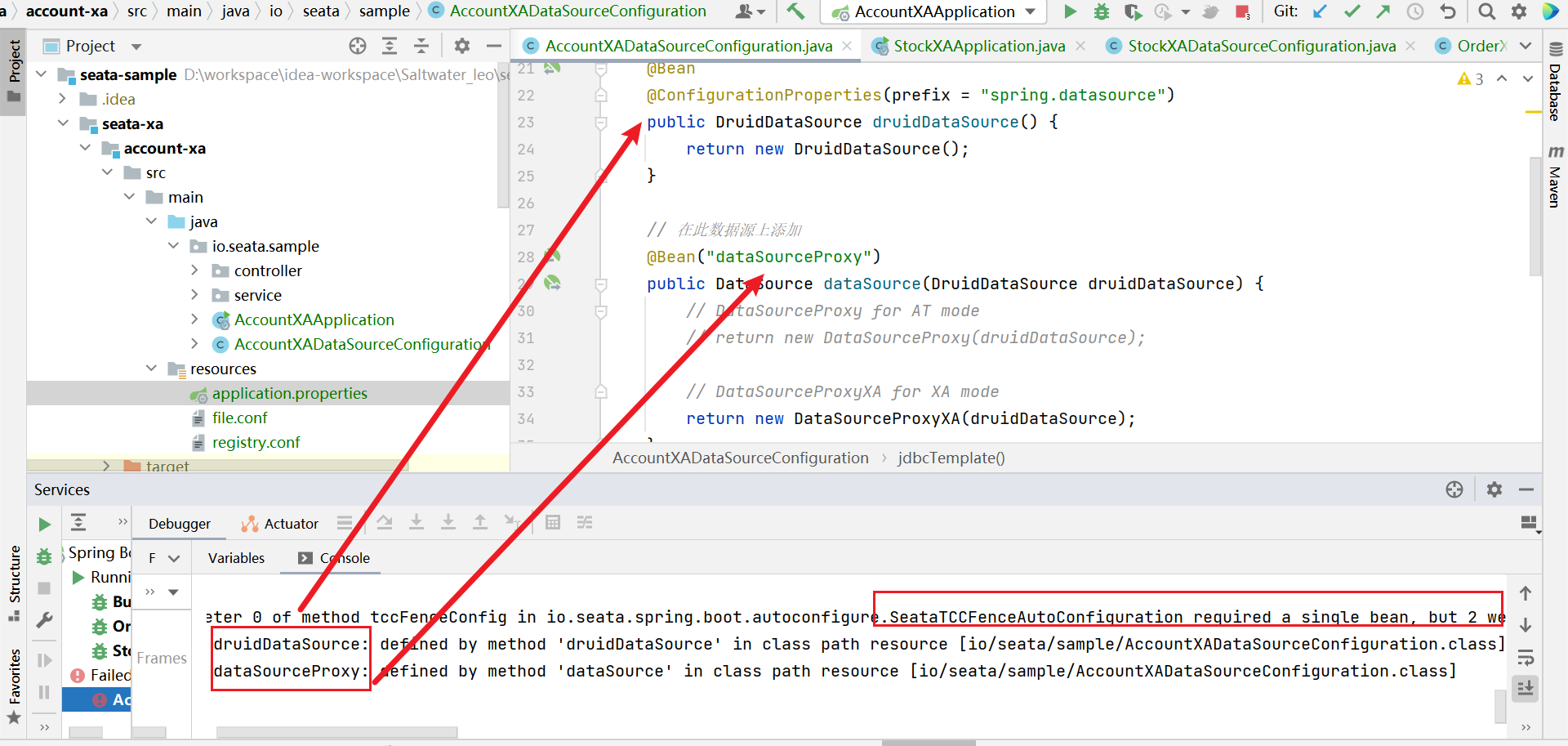Viewport: 1568px width, 746px height.
Task: Open the Structure tool window button
Action: pyautogui.click(x=14, y=582)
